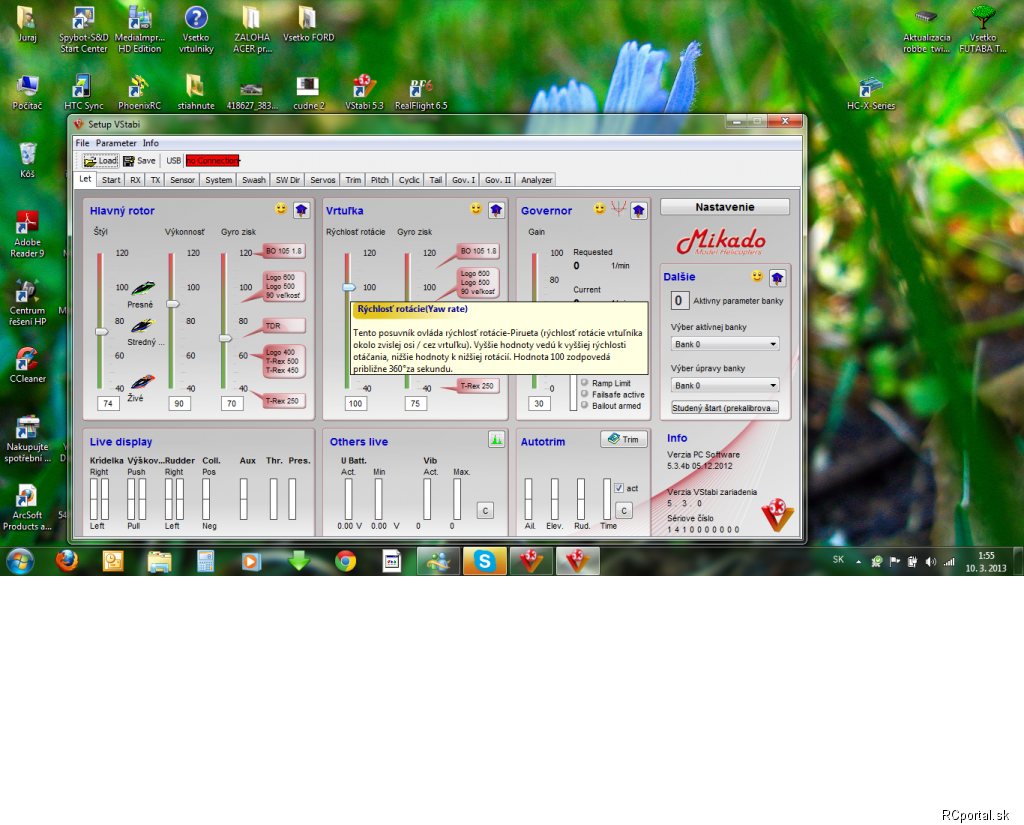
Task: Switch to the Sensor tab
Action: (x=183, y=180)
